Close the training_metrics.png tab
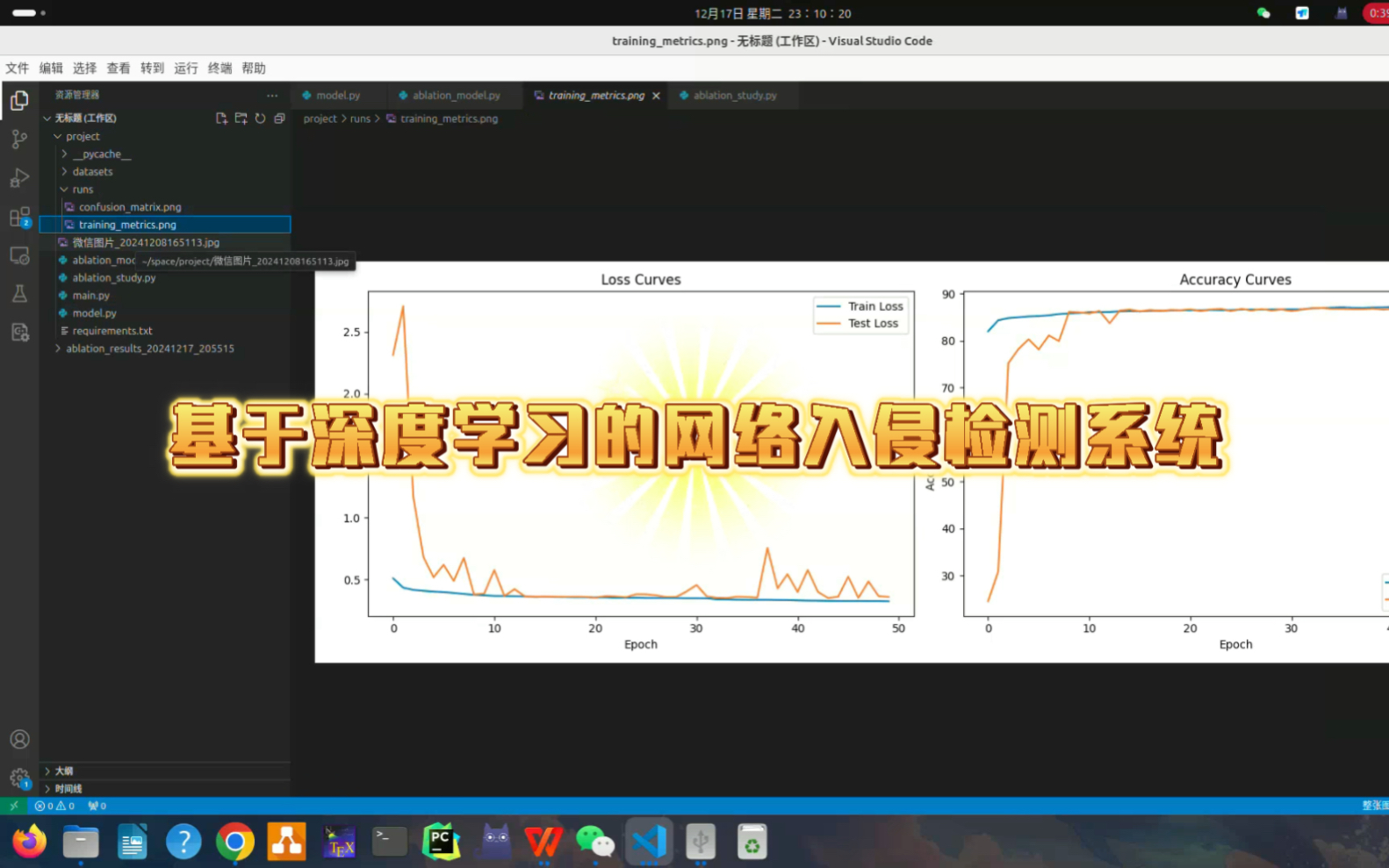This screenshot has width=1389, height=868. pyautogui.click(x=656, y=96)
